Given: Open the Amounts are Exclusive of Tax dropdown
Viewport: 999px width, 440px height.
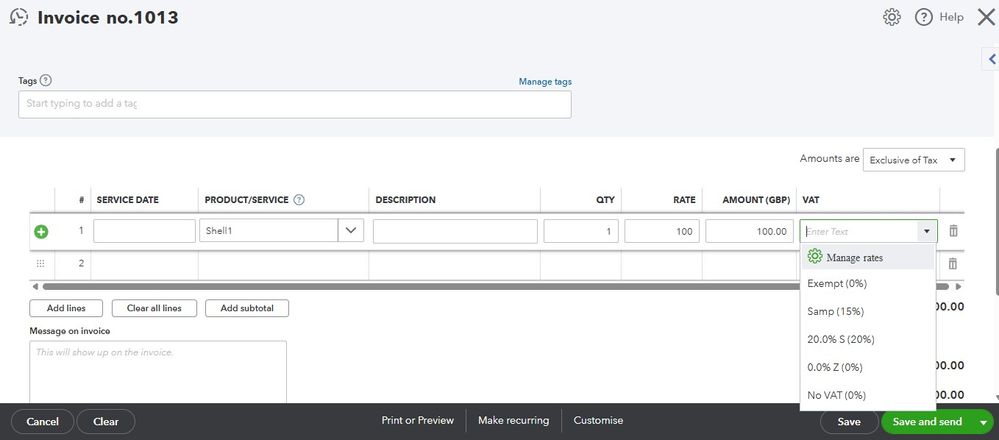Looking at the screenshot, I should click(x=913, y=160).
